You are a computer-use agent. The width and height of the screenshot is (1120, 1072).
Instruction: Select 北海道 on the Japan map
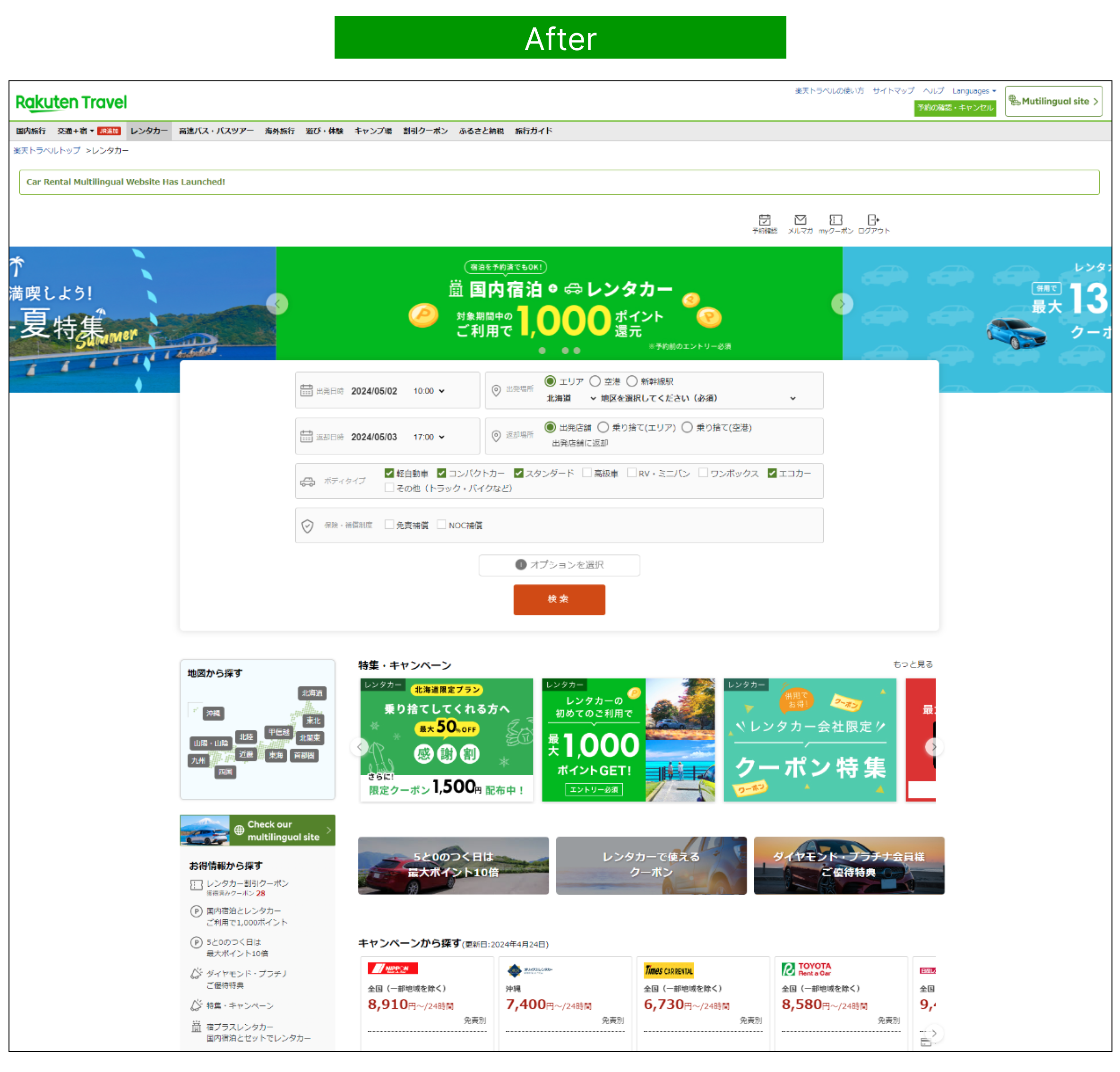point(312,693)
